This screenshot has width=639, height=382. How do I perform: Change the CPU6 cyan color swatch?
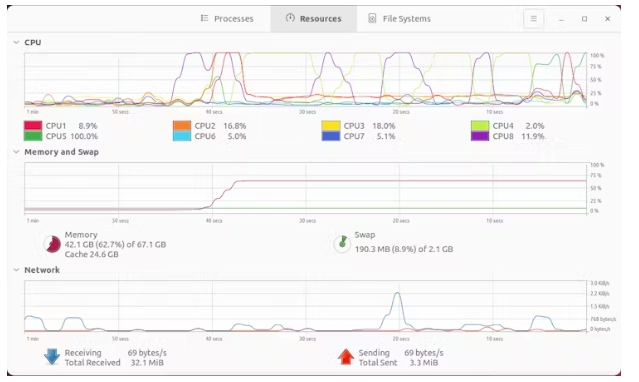click(182, 136)
